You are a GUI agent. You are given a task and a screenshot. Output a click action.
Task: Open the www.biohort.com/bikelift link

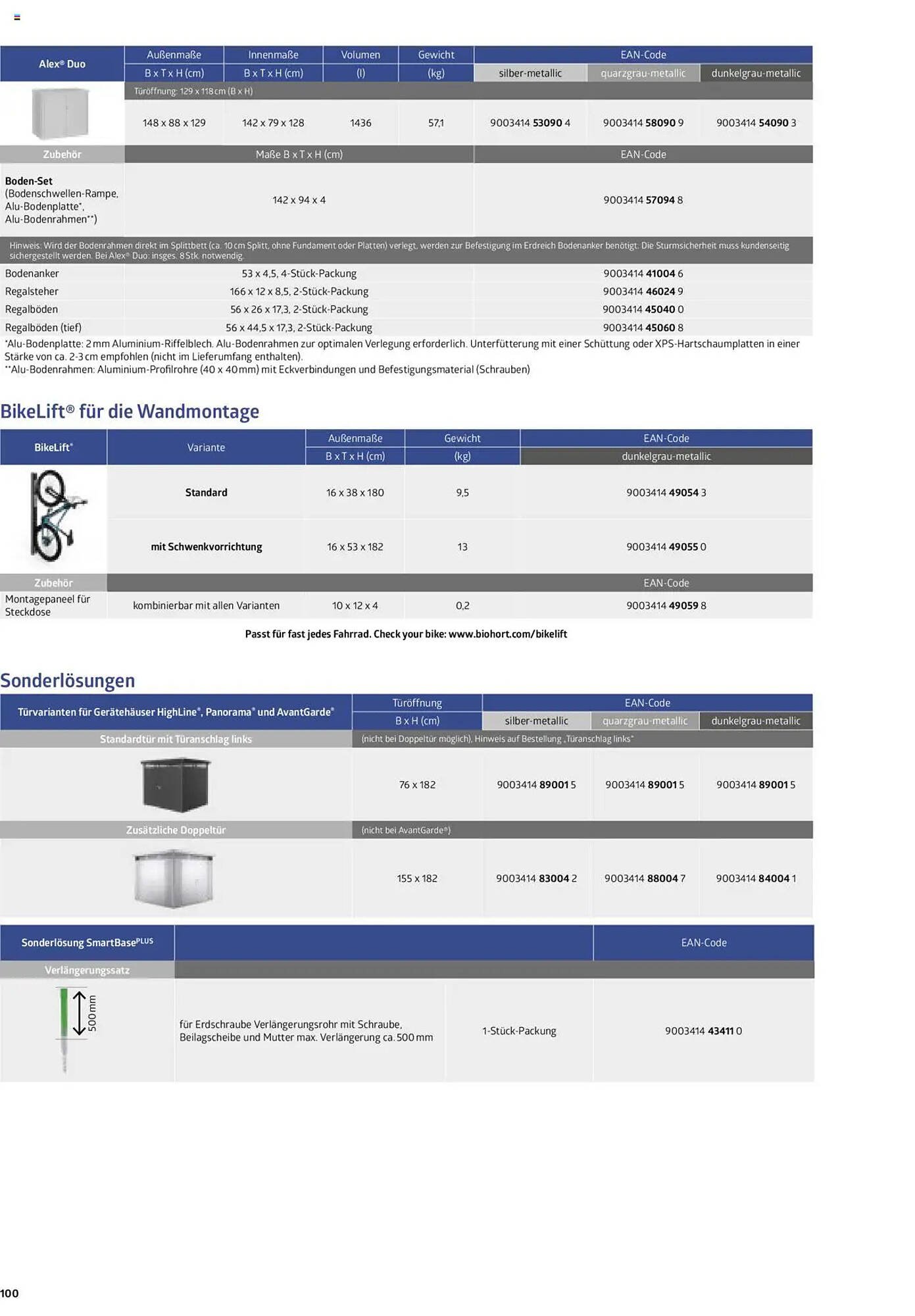pos(507,634)
